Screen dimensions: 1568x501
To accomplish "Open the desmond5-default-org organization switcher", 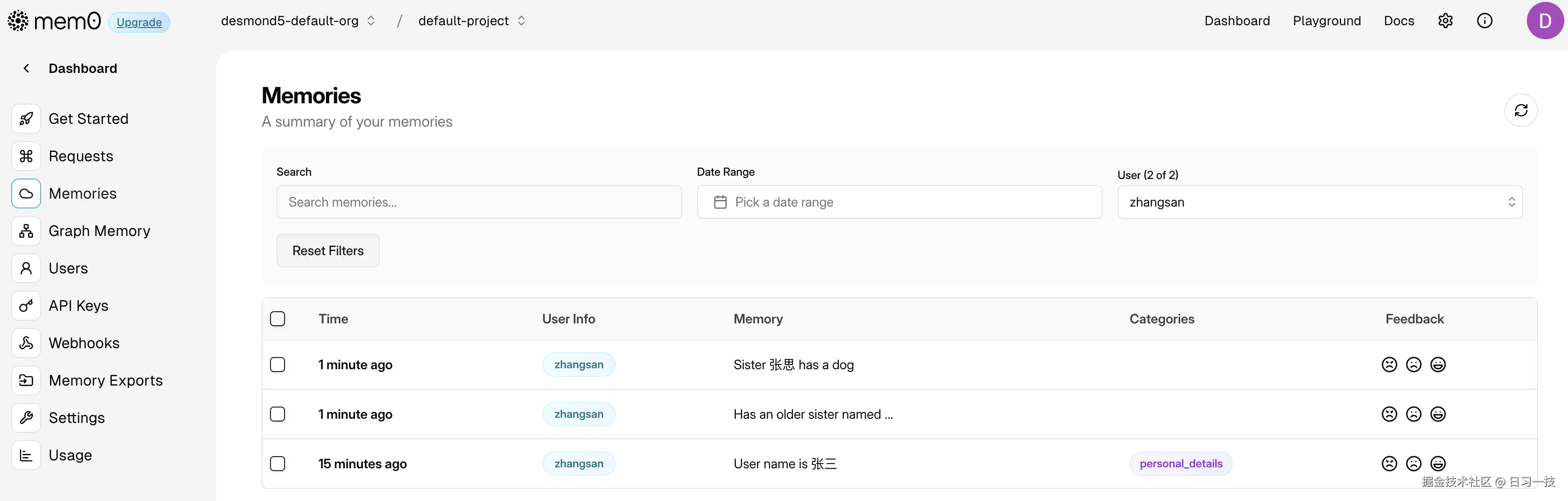I will 298,21.
